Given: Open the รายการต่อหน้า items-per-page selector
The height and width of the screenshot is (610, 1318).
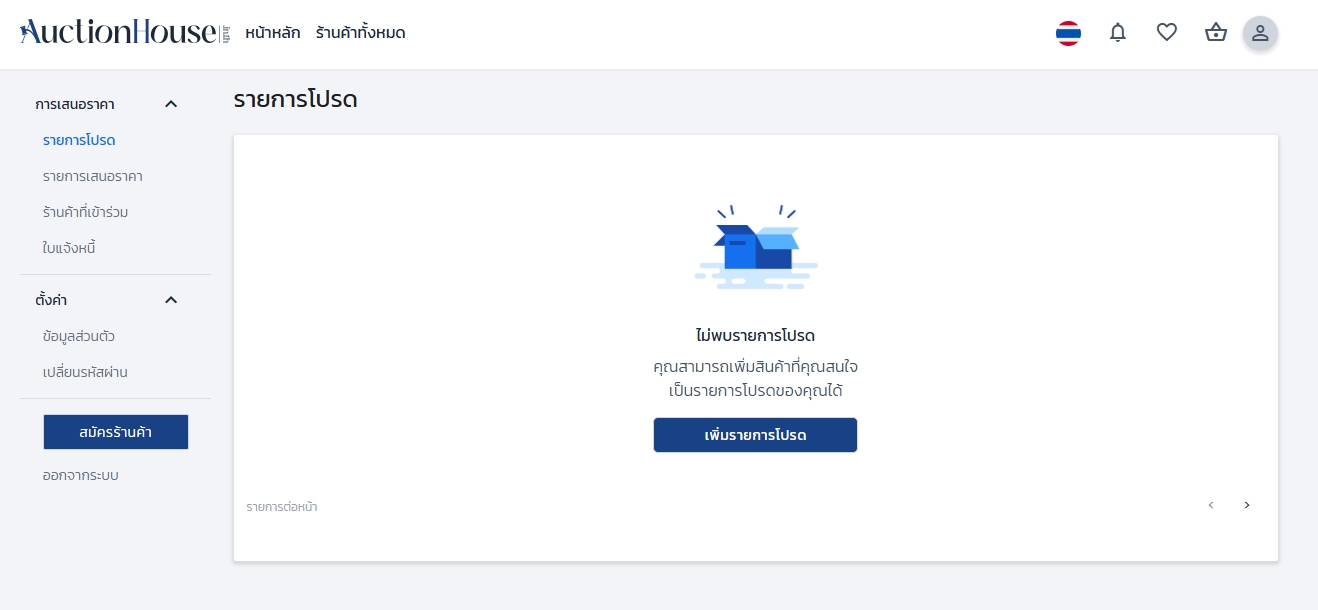Looking at the screenshot, I should [x=281, y=507].
